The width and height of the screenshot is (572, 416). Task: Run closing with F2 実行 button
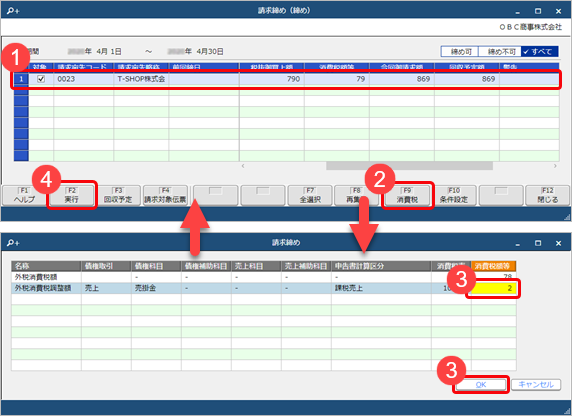72,196
